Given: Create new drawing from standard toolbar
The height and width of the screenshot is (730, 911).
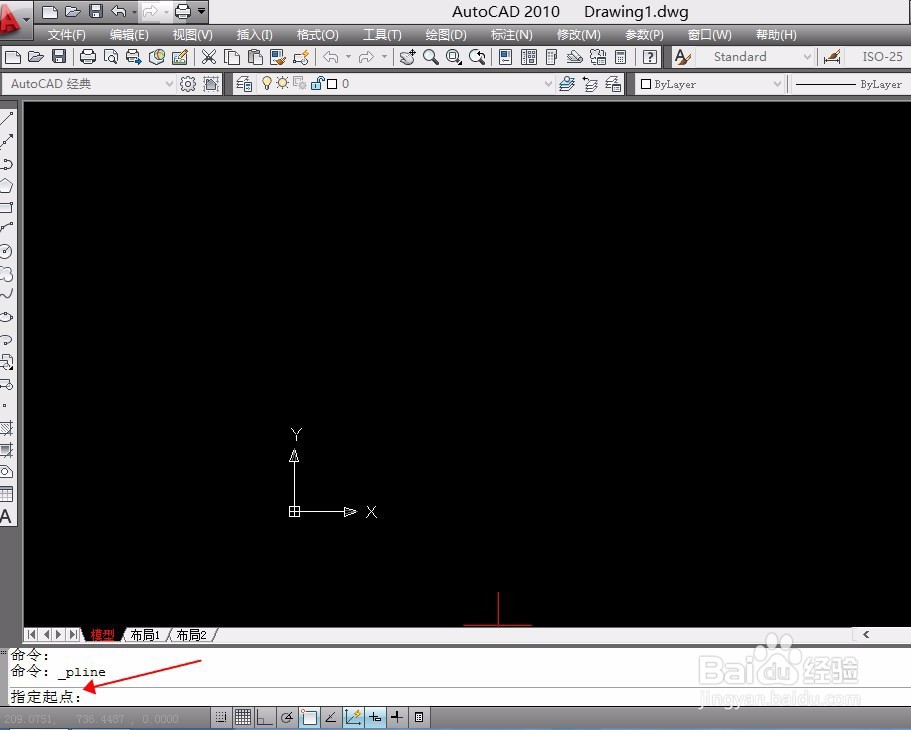Looking at the screenshot, I should (x=13, y=57).
